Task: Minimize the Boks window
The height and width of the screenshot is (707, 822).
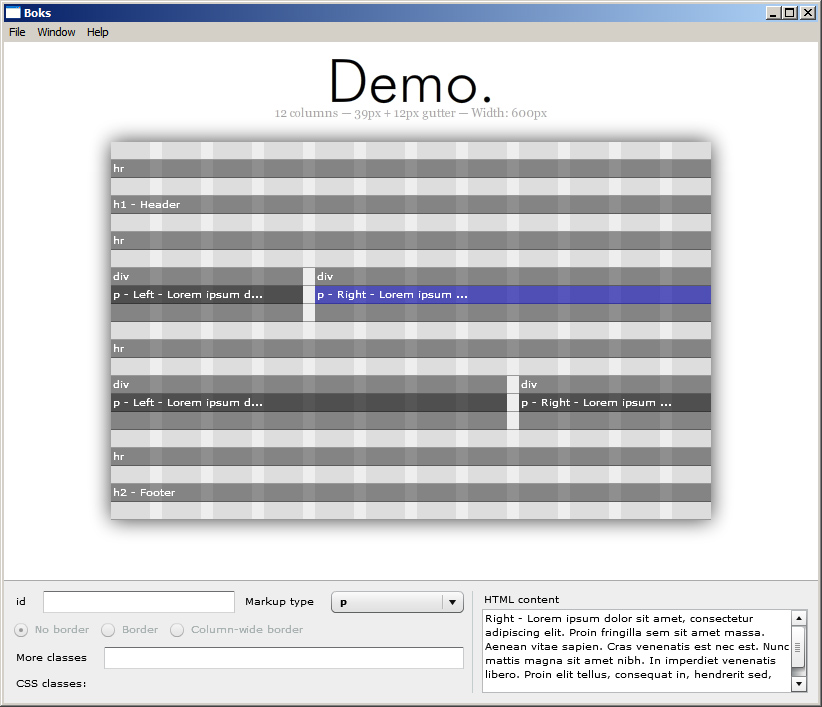Action: pos(774,13)
